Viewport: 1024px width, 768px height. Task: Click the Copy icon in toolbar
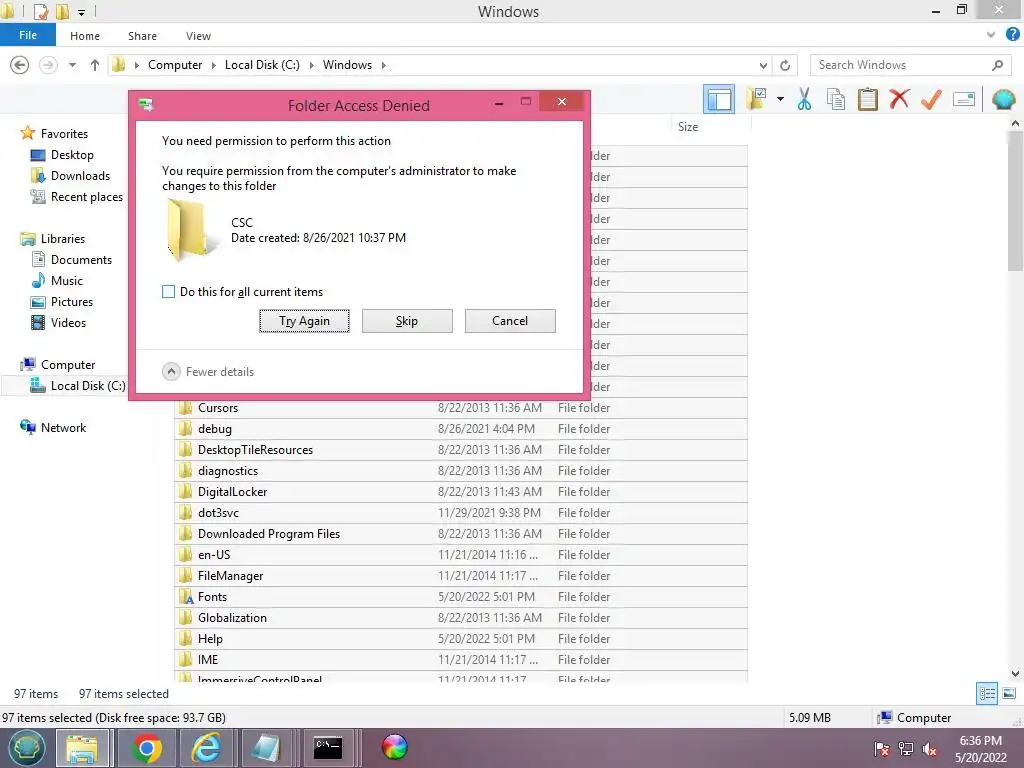[x=835, y=99]
